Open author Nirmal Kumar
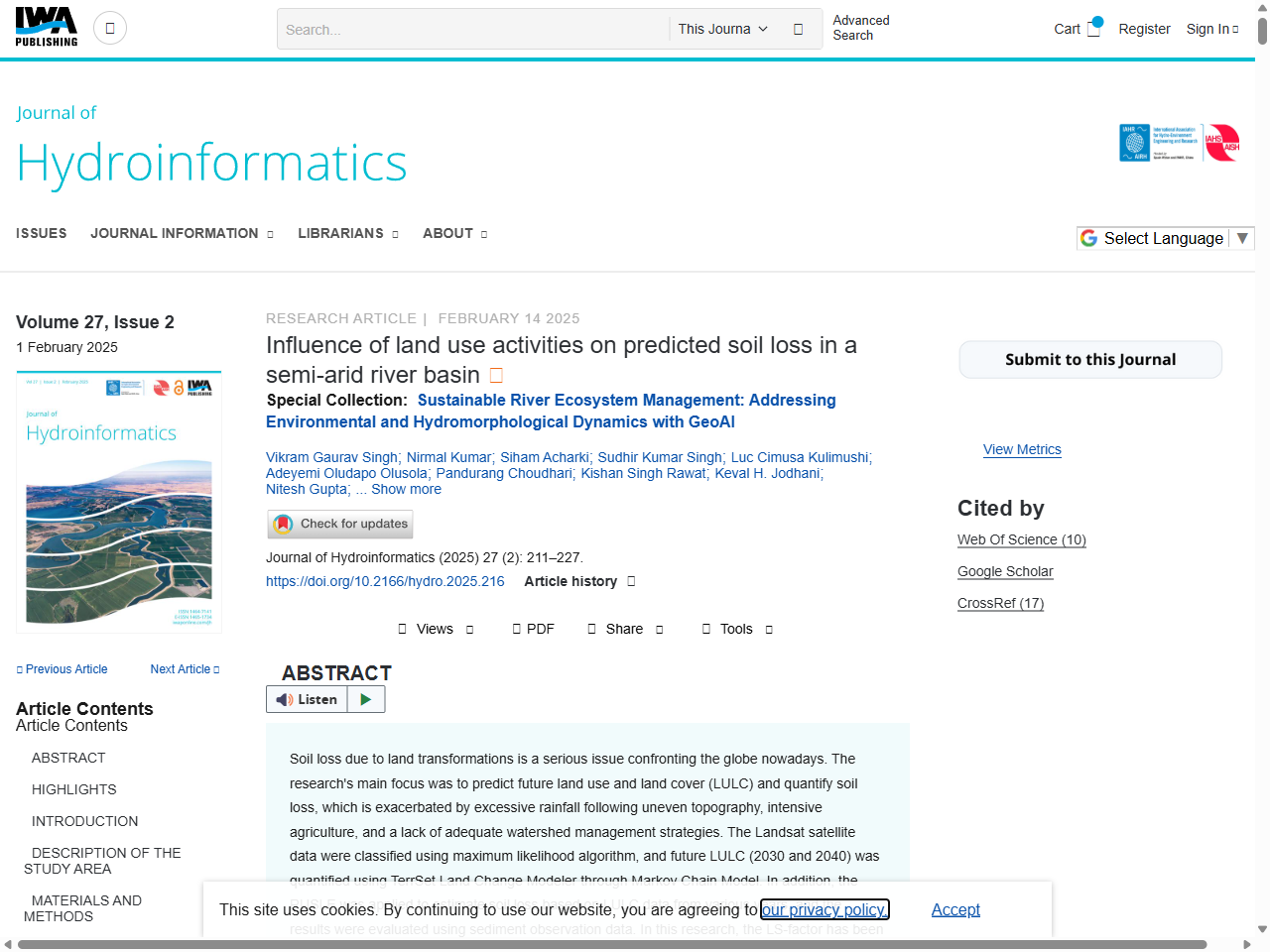The width and height of the screenshot is (1270, 952). pyautogui.click(x=448, y=457)
